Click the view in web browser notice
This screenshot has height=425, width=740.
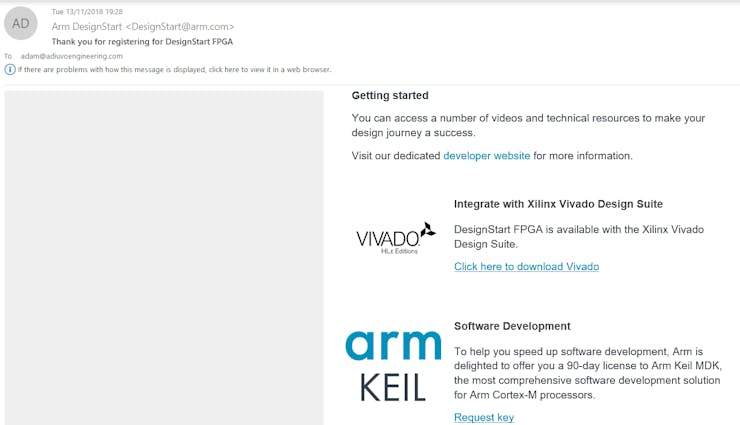coord(175,70)
